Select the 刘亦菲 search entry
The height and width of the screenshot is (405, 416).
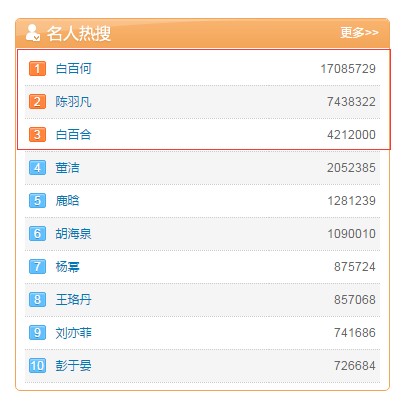coord(73,333)
